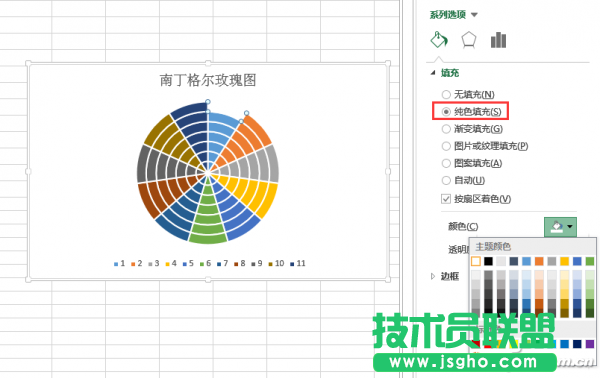Select the 纯色填充(S) radio button
Screen dimensions: 600x378
point(446,112)
